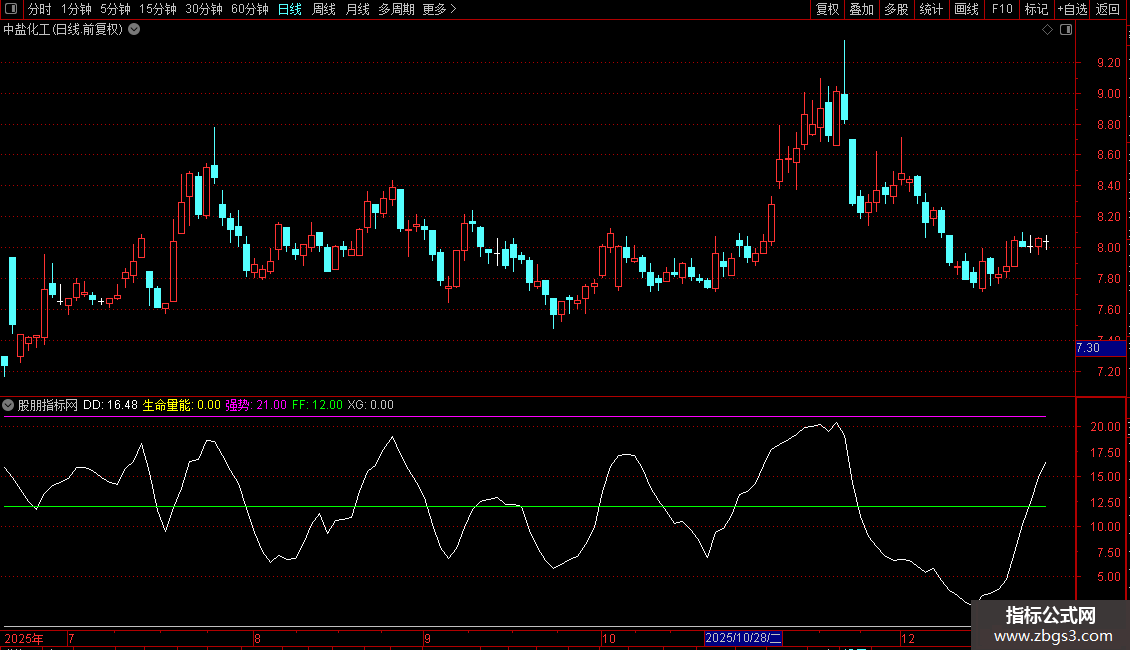The height and width of the screenshot is (650, 1130).
Task: Switch to the 分时 tab
Action: click(40, 9)
